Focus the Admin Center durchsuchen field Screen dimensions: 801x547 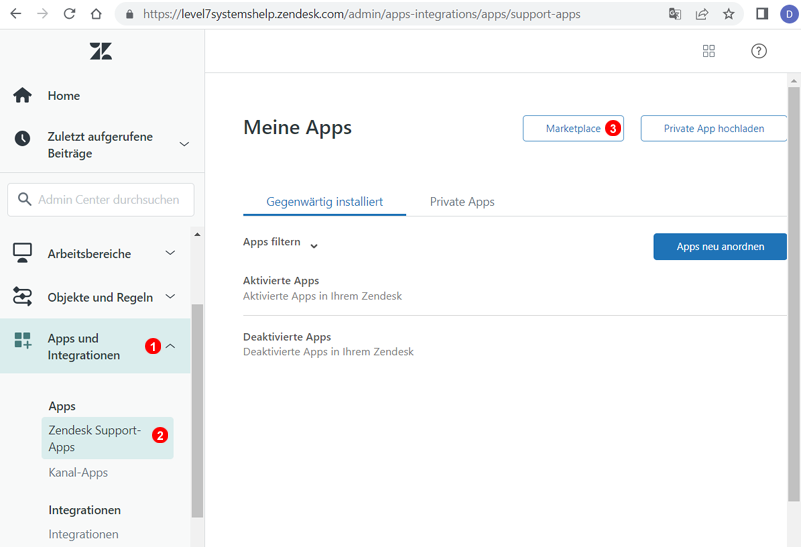point(101,200)
